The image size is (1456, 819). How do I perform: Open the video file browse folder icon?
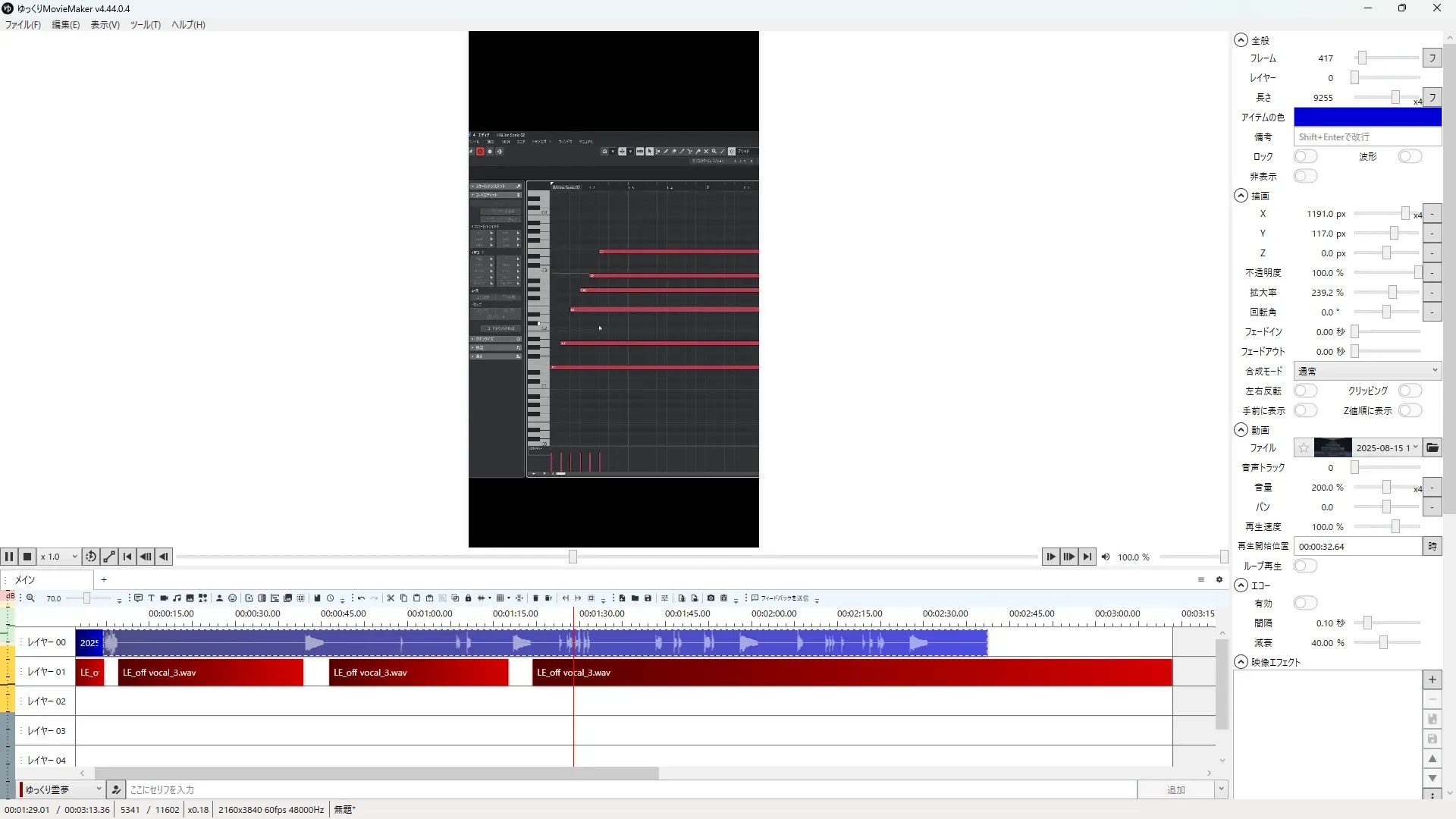coord(1432,448)
